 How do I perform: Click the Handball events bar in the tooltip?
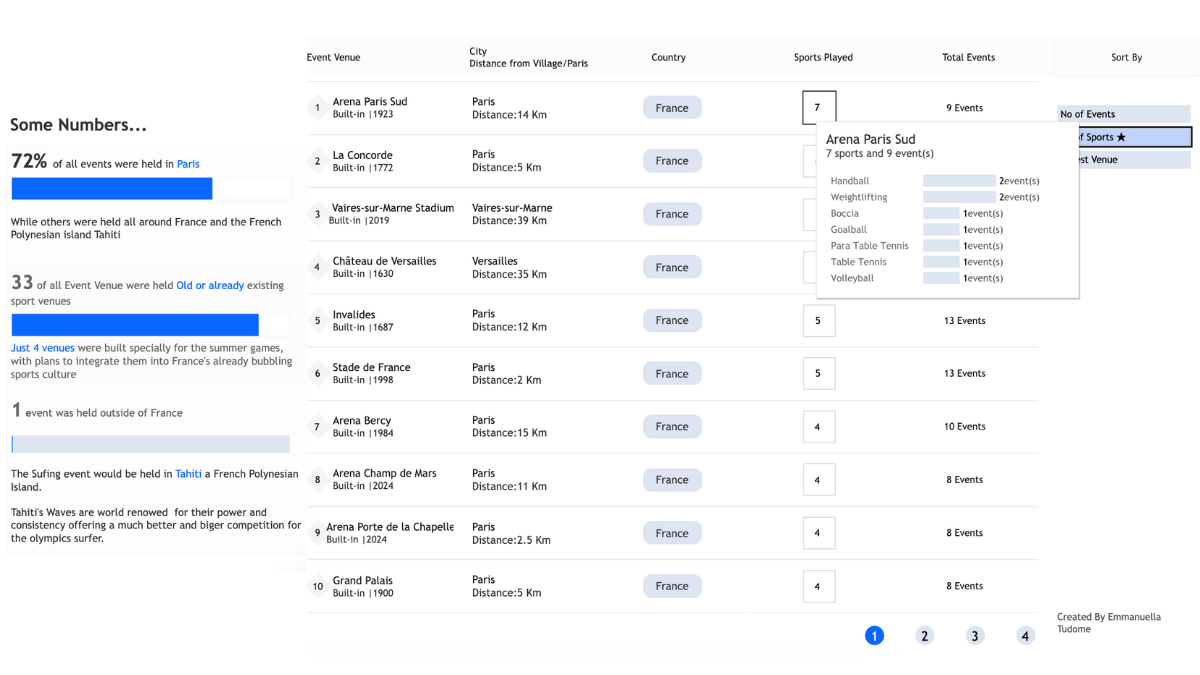960,180
